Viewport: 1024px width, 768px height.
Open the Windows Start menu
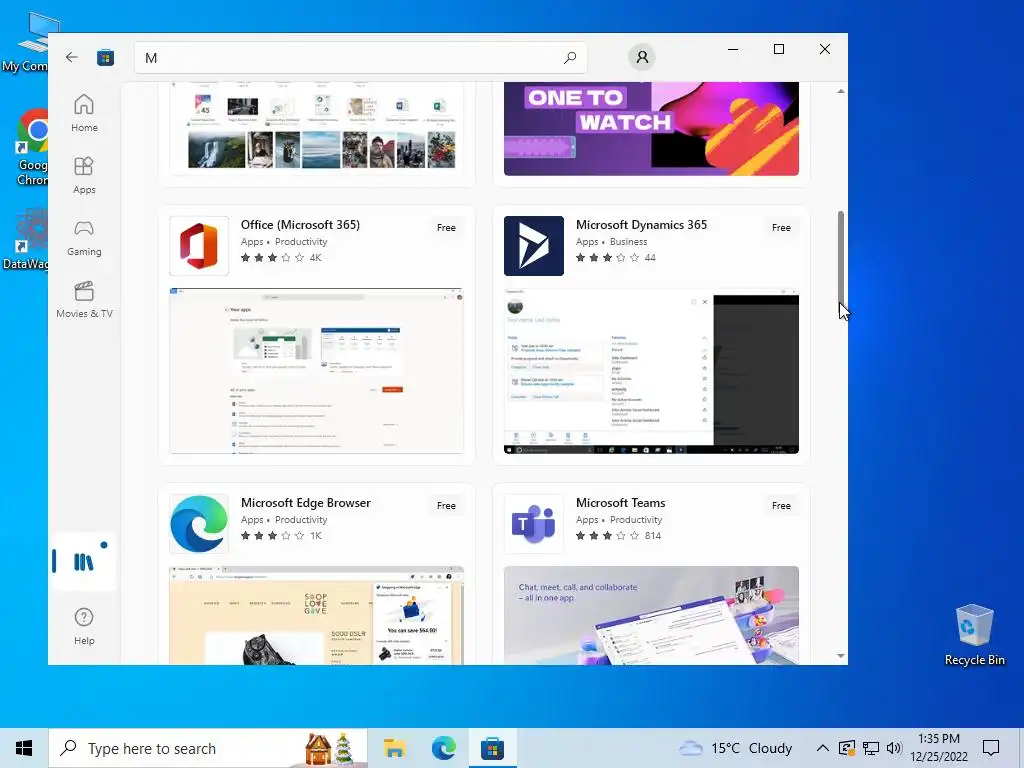coord(24,748)
